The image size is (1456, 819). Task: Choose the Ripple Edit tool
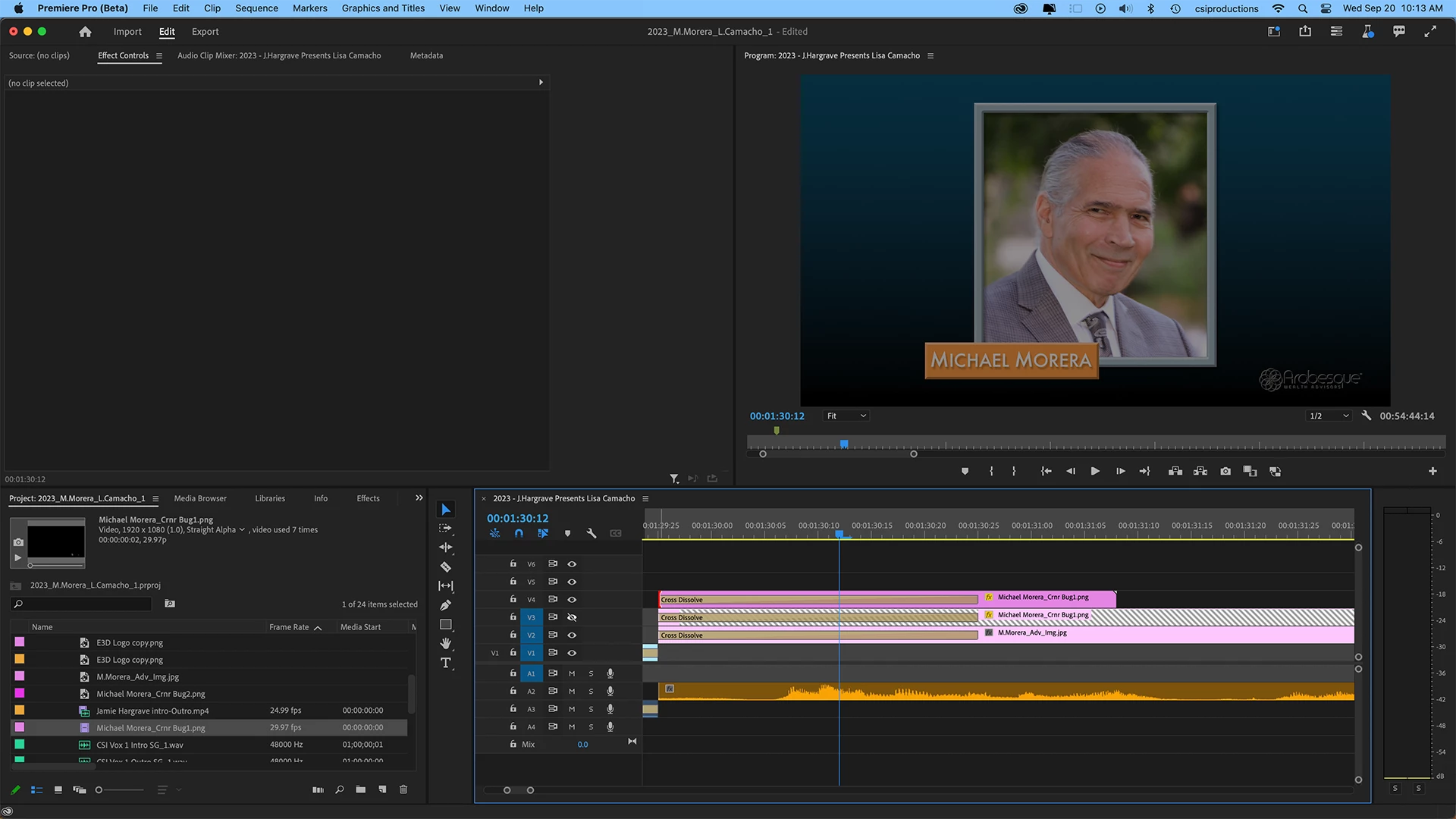click(446, 548)
